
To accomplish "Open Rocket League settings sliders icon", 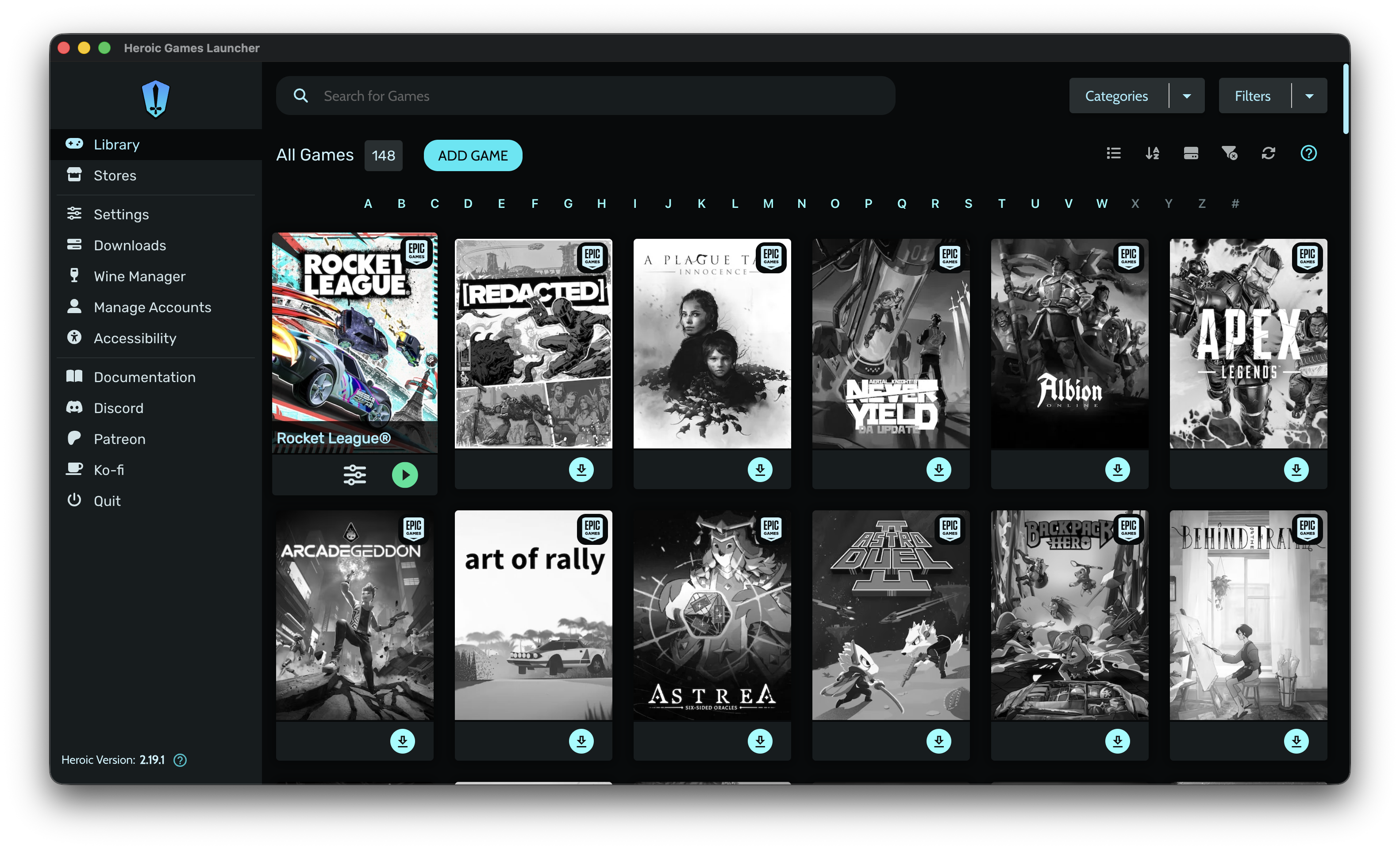I will tap(354, 475).
